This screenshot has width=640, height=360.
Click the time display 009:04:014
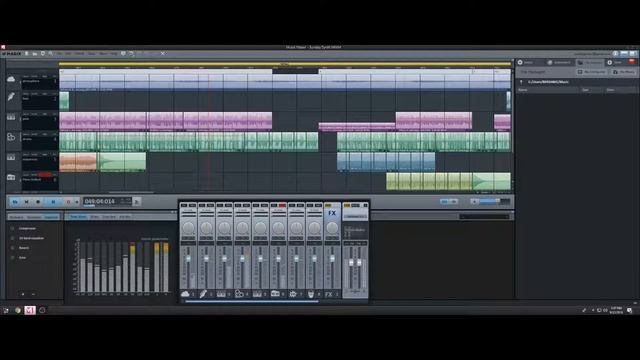click(x=100, y=201)
